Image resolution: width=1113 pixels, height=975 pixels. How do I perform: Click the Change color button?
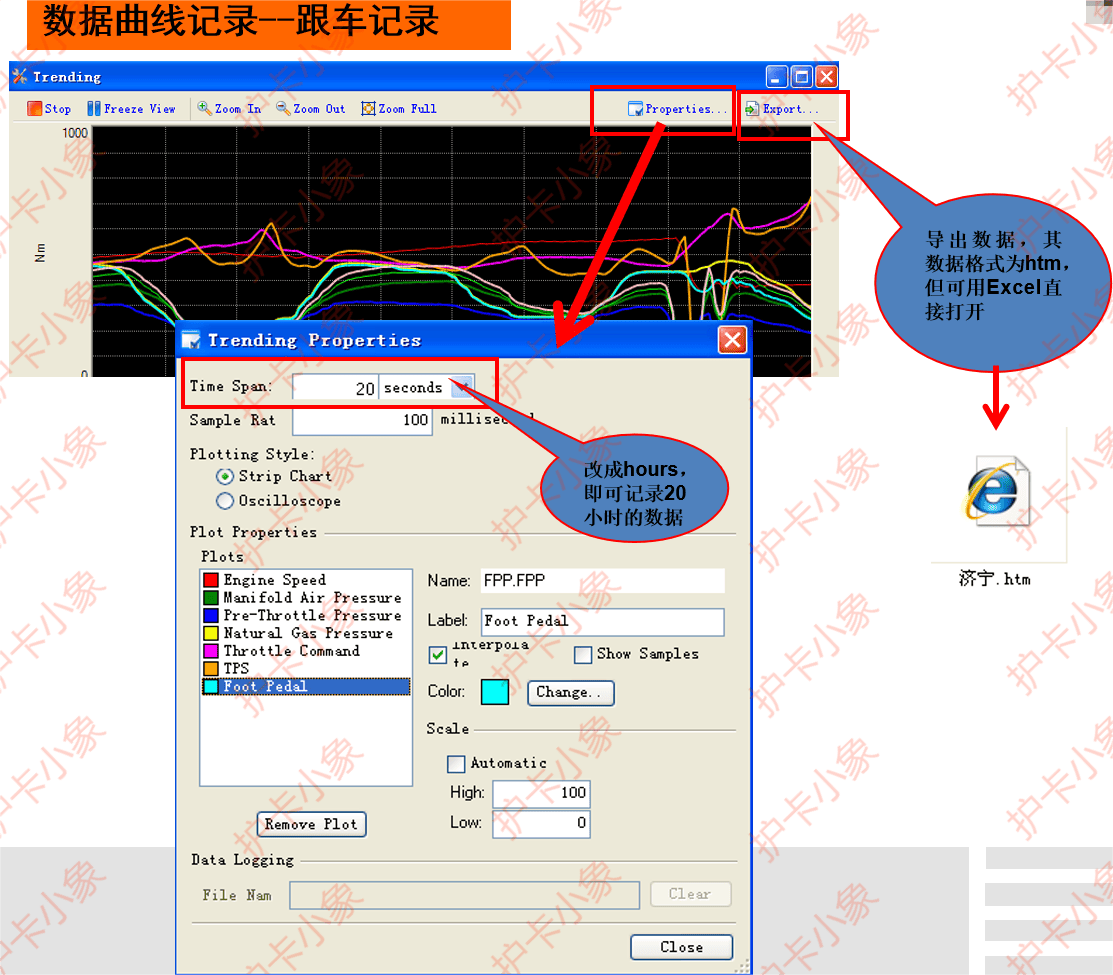point(570,692)
